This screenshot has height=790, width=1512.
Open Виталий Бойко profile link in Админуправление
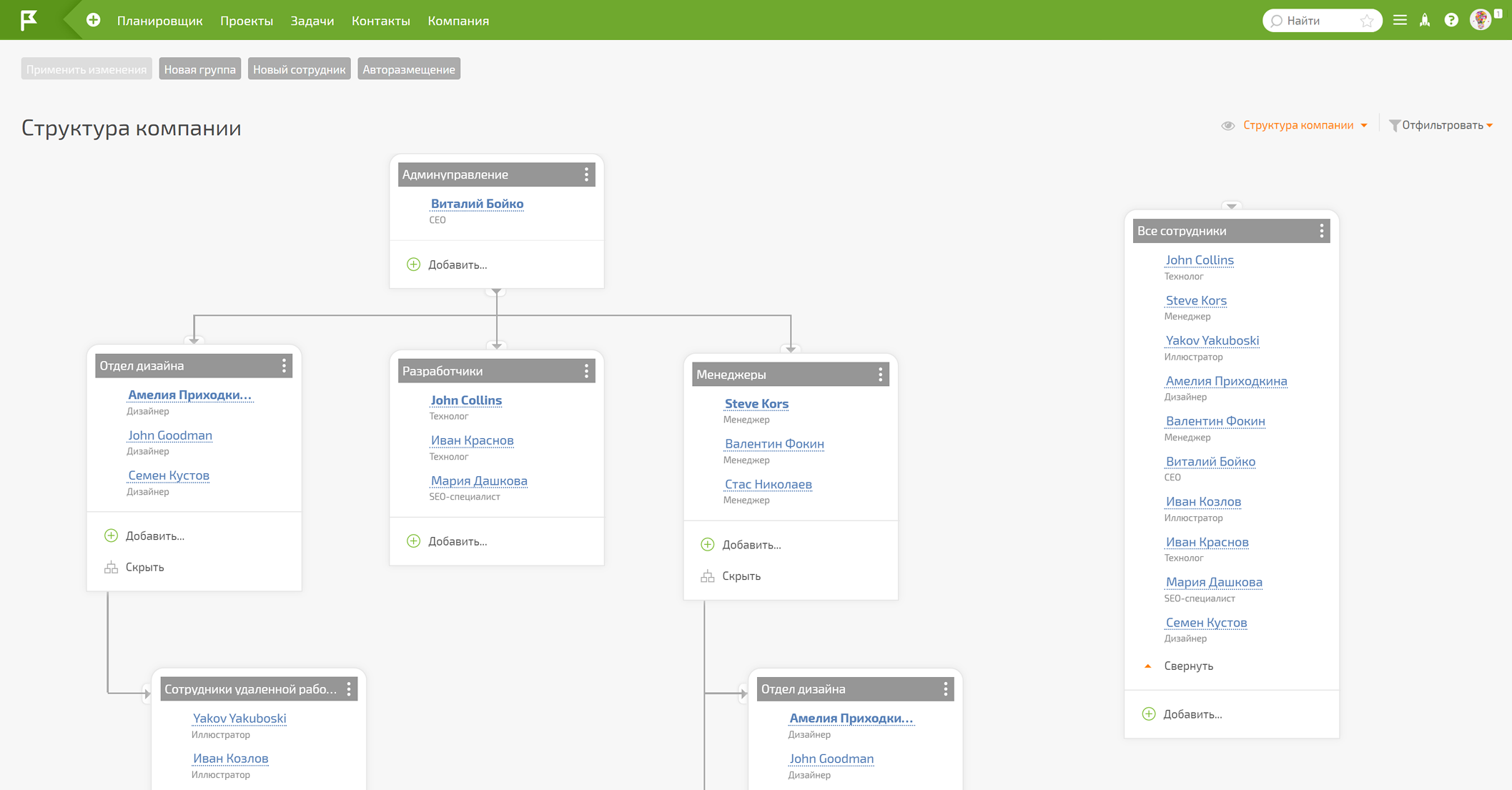(x=477, y=204)
